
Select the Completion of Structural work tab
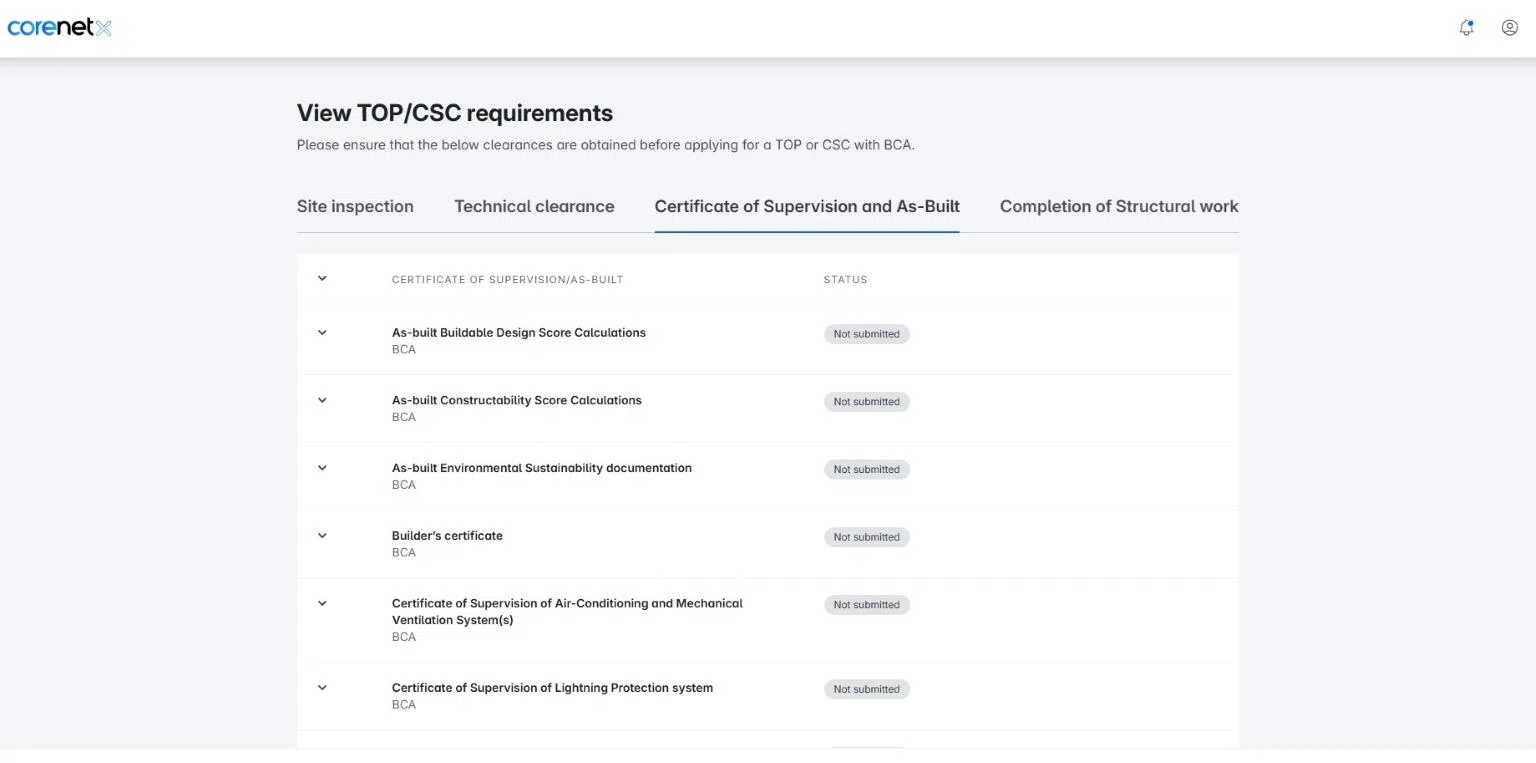[1118, 206]
